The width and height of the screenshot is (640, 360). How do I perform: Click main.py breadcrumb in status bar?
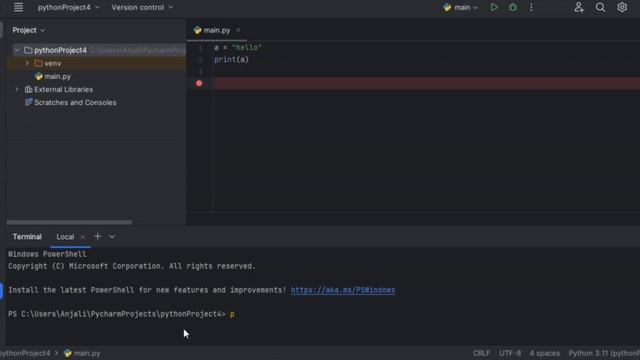click(x=82, y=353)
